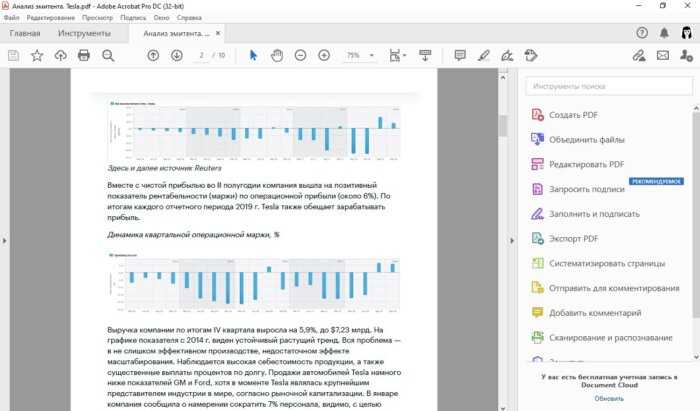Open Добавить комментарий tool

[586, 313]
